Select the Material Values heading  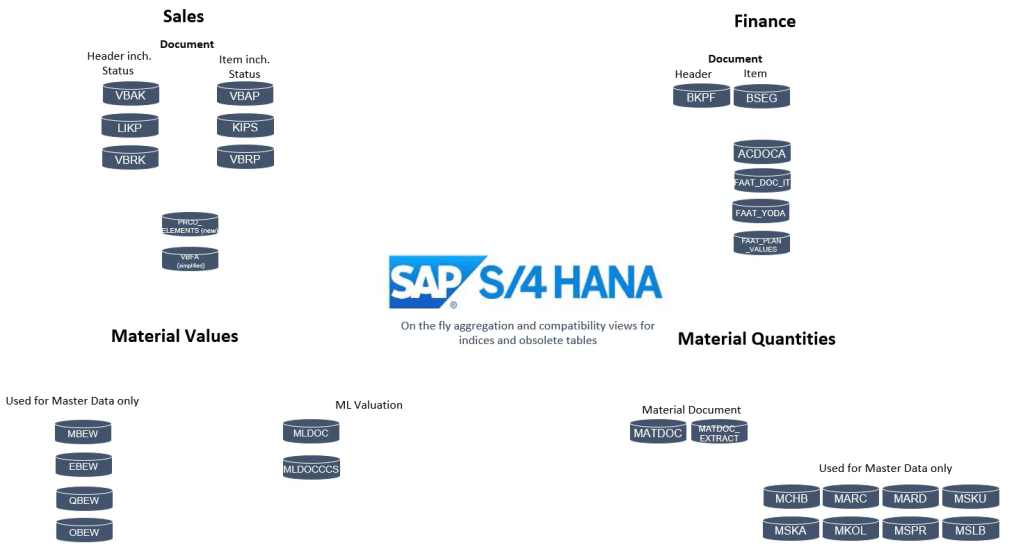coord(175,336)
